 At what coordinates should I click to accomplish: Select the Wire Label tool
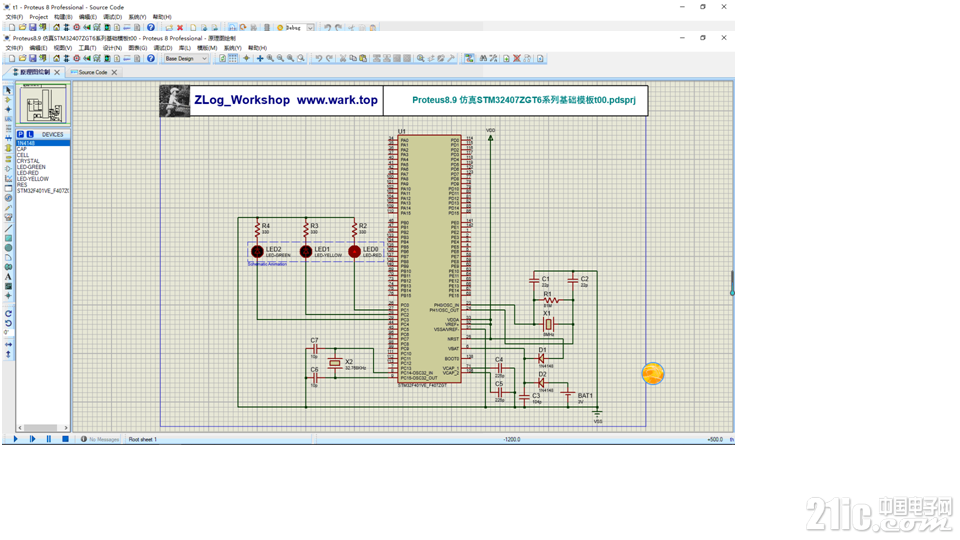pyautogui.click(x=8, y=119)
